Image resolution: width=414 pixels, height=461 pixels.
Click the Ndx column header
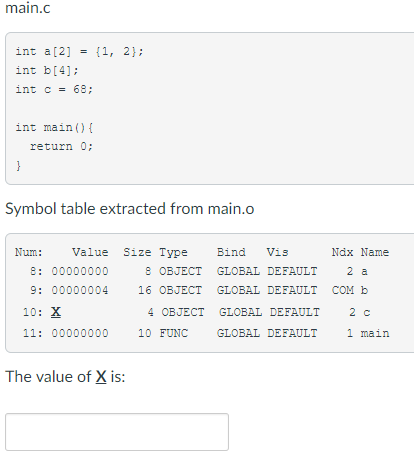(342, 252)
